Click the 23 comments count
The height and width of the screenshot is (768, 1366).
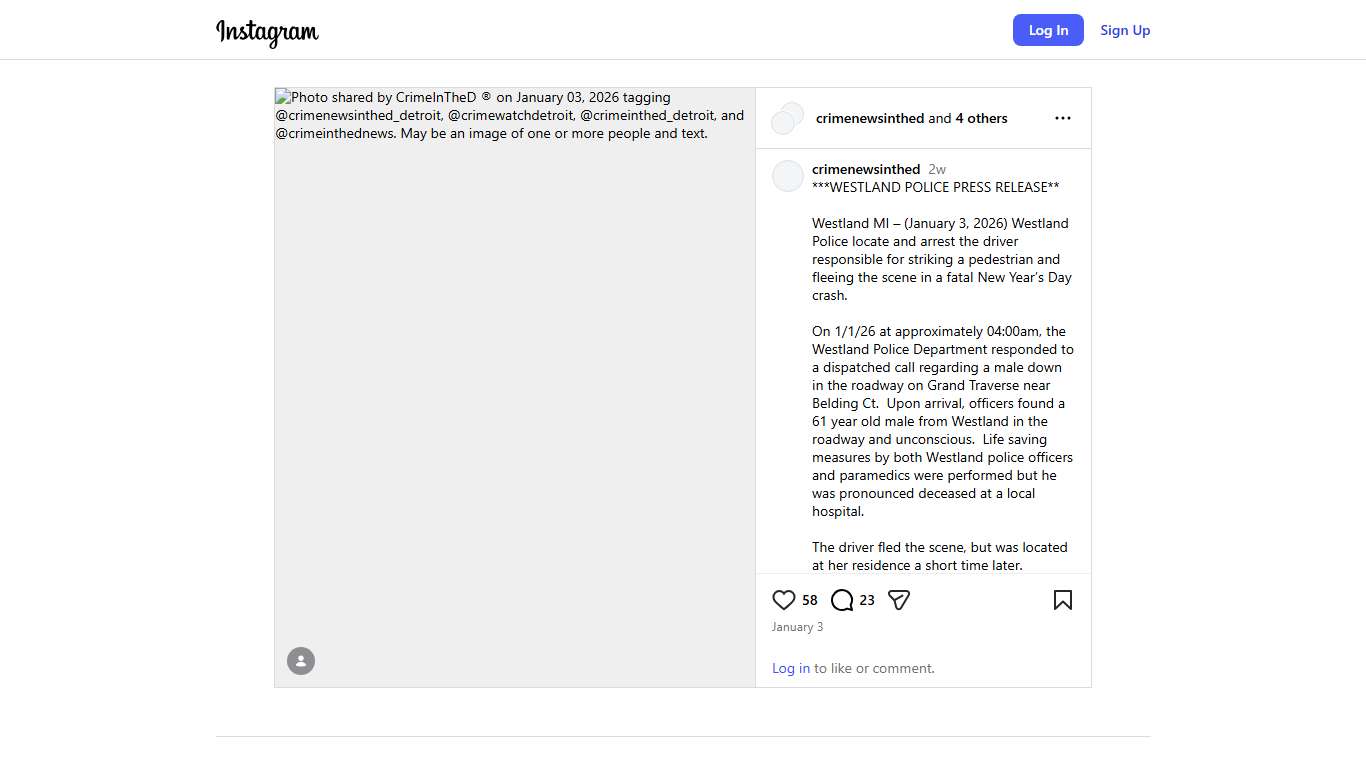pos(867,600)
